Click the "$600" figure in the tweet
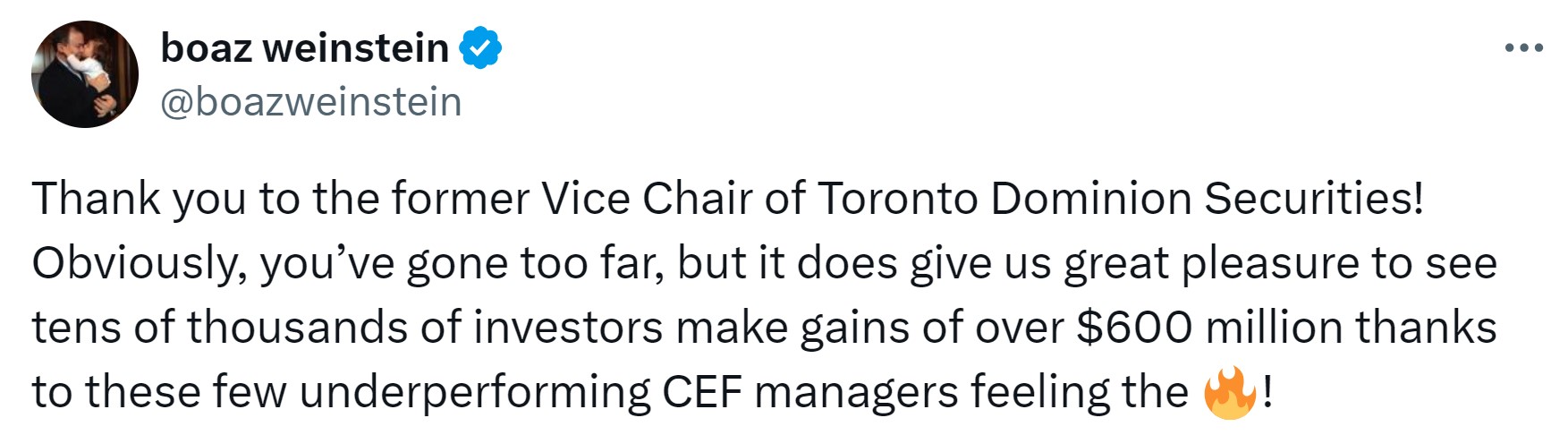1568x435 pixels. (1133, 328)
